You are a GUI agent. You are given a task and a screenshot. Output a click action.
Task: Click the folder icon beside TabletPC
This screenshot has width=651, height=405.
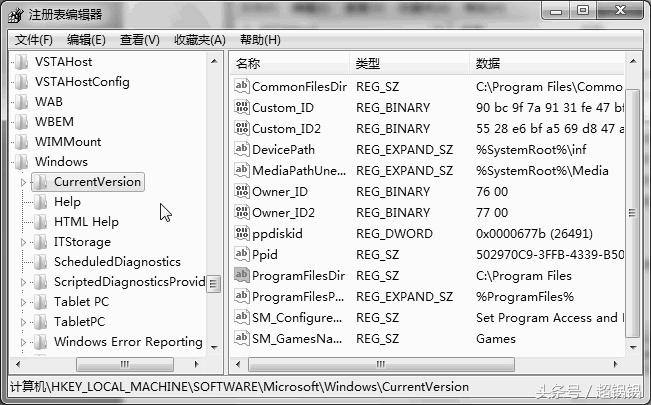point(41,322)
